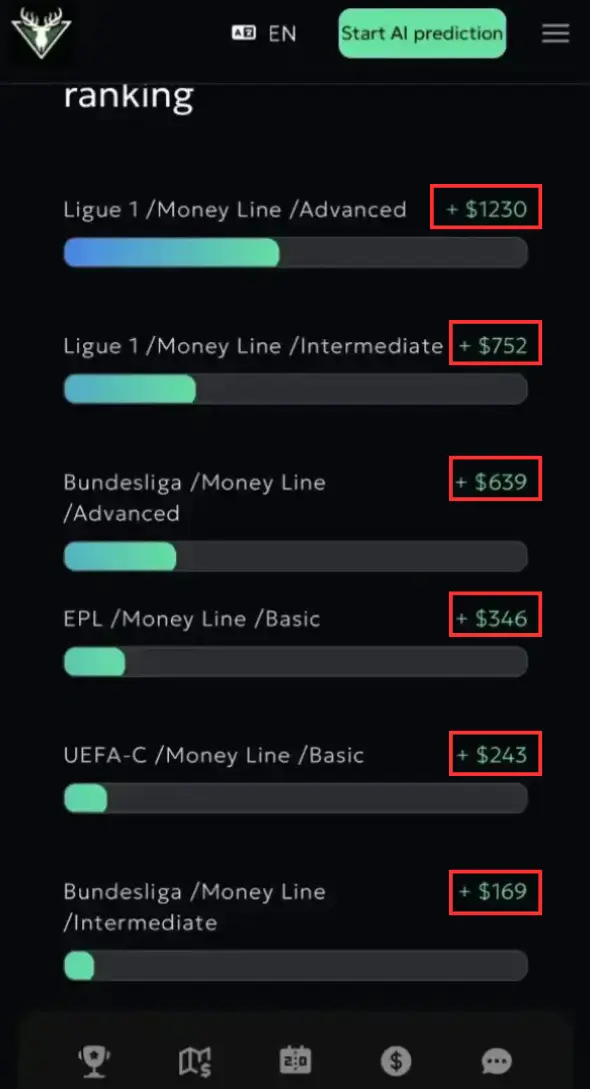
Task: Open the trophy ranking icon
Action: pyautogui.click(x=94, y=1061)
